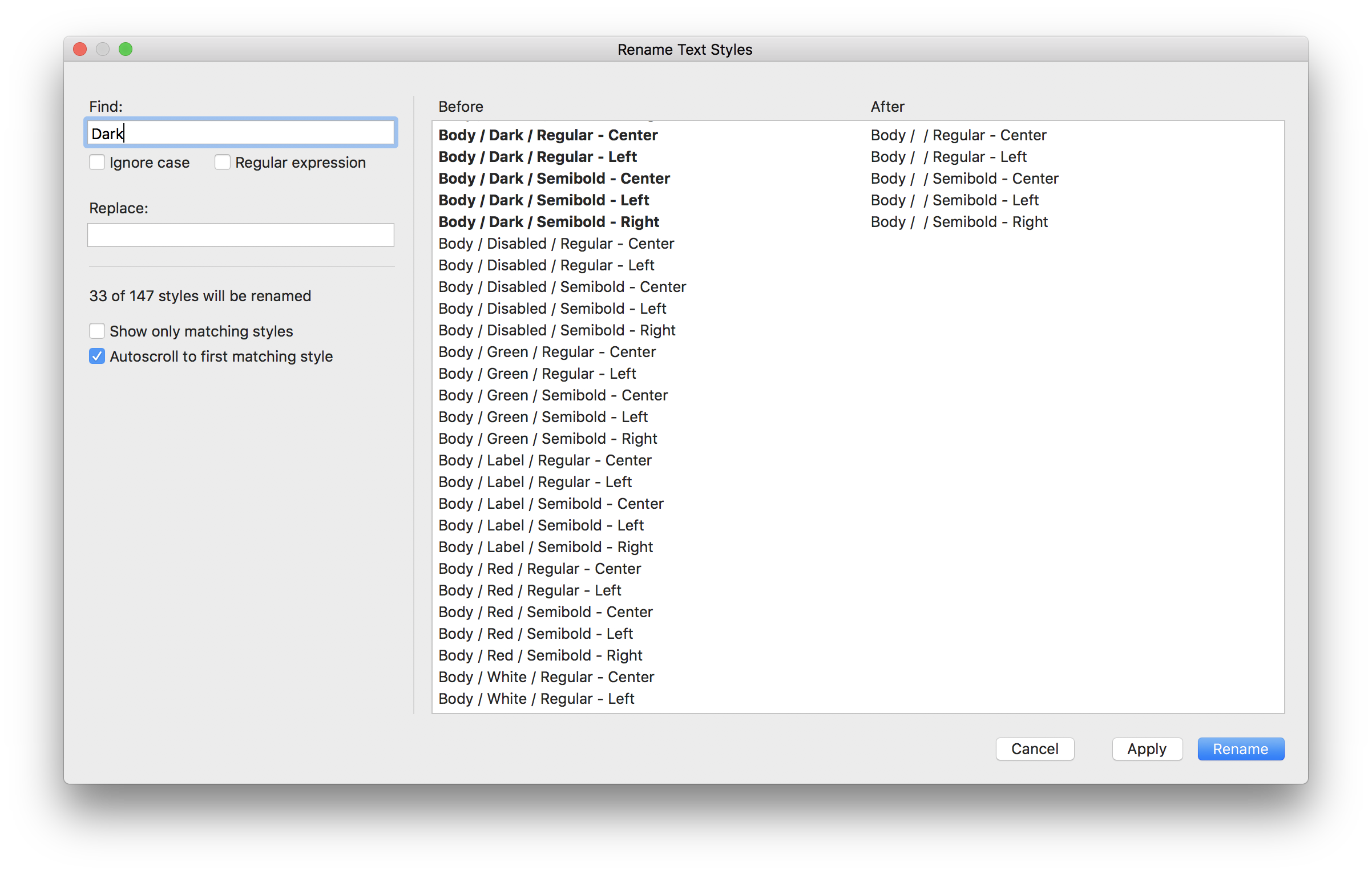Screen dimensions: 1372x875
Task: Disable Autoscroll to first matching style
Action: point(97,357)
